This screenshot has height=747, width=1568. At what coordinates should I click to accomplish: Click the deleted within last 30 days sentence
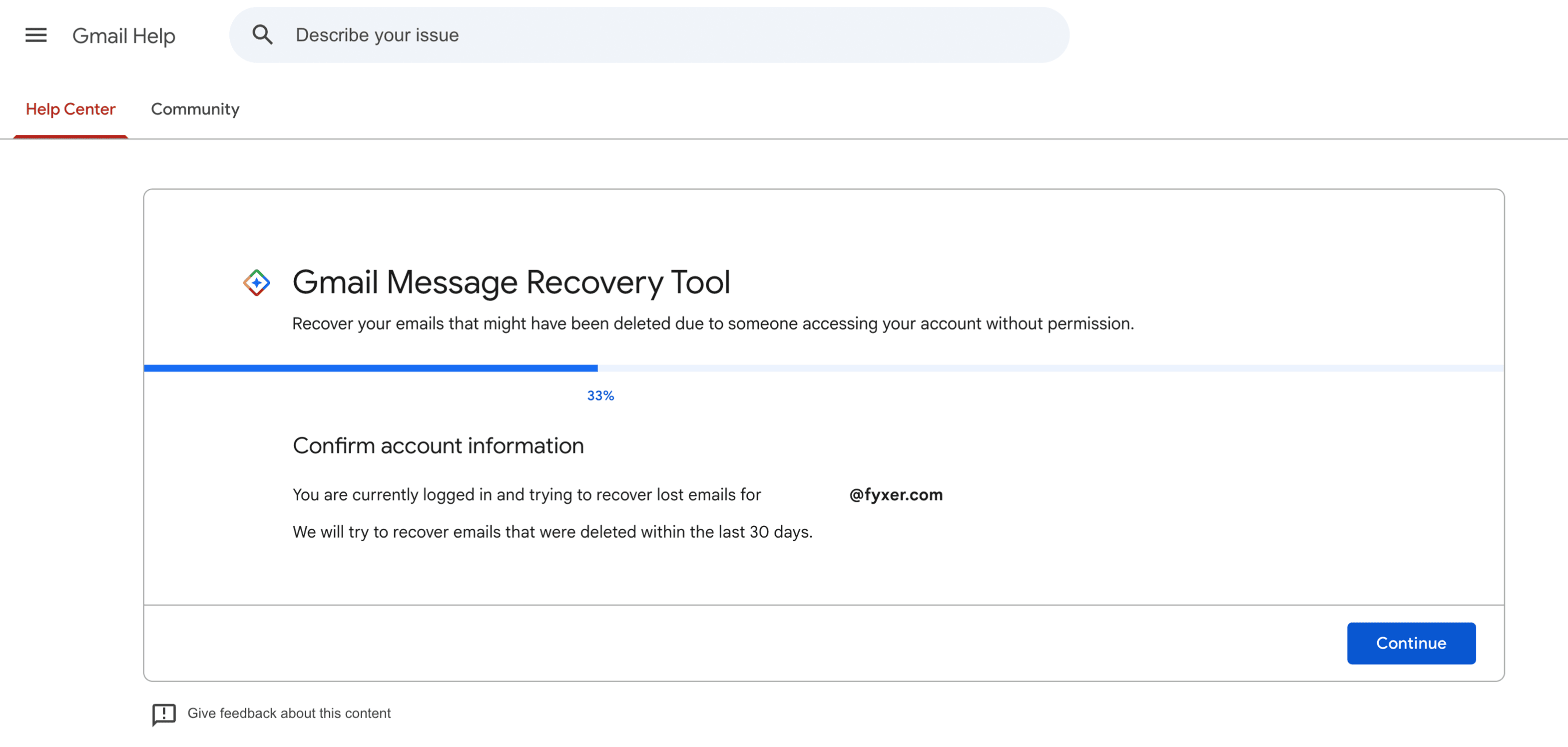pyautogui.click(x=552, y=532)
